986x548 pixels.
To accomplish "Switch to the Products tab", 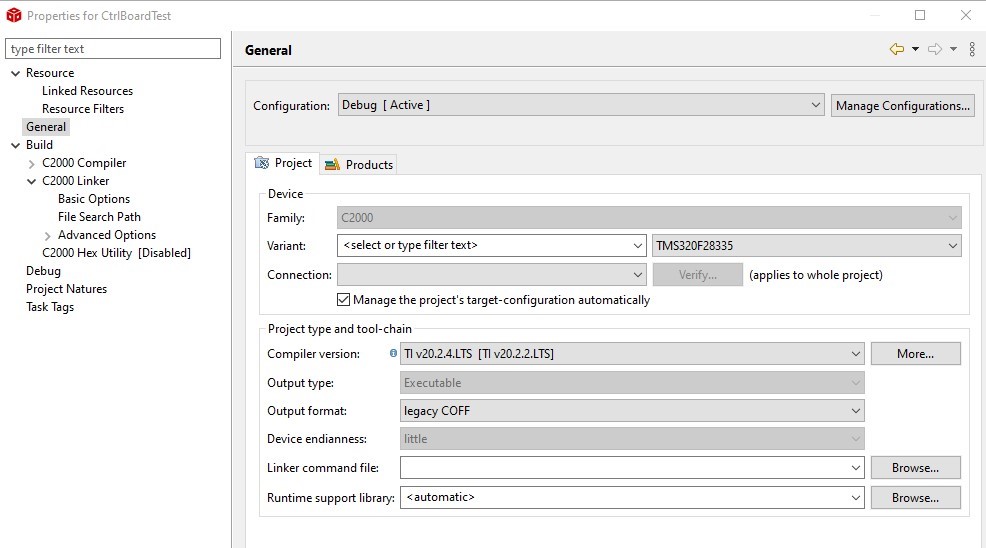I will [359, 164].
